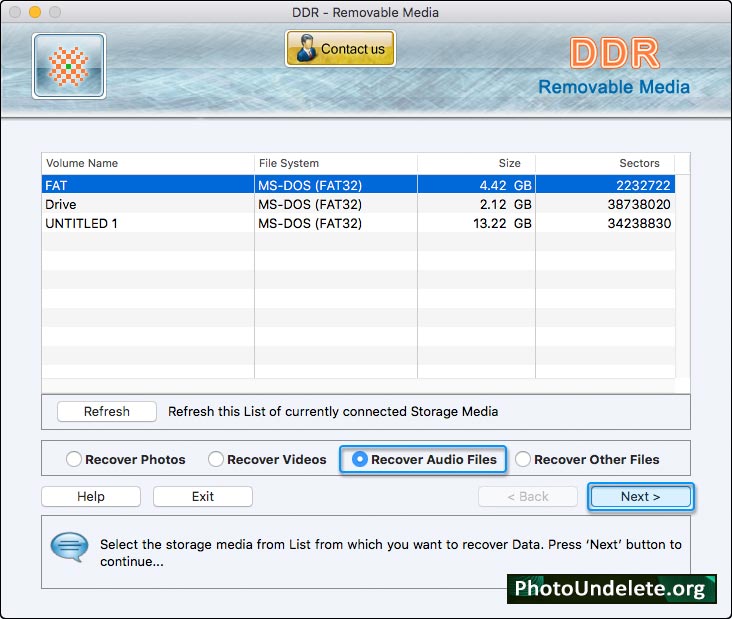Screen dimensions: 732x619
Task: Click the Exit button
Action: pyautogui.click(x=203, y=496)
